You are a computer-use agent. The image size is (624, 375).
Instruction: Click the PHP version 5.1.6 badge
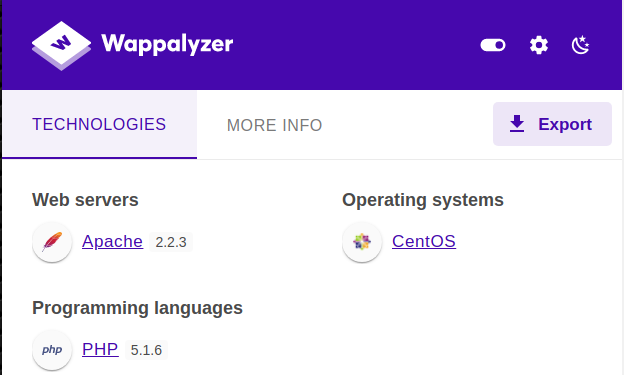tap(146, 350)
